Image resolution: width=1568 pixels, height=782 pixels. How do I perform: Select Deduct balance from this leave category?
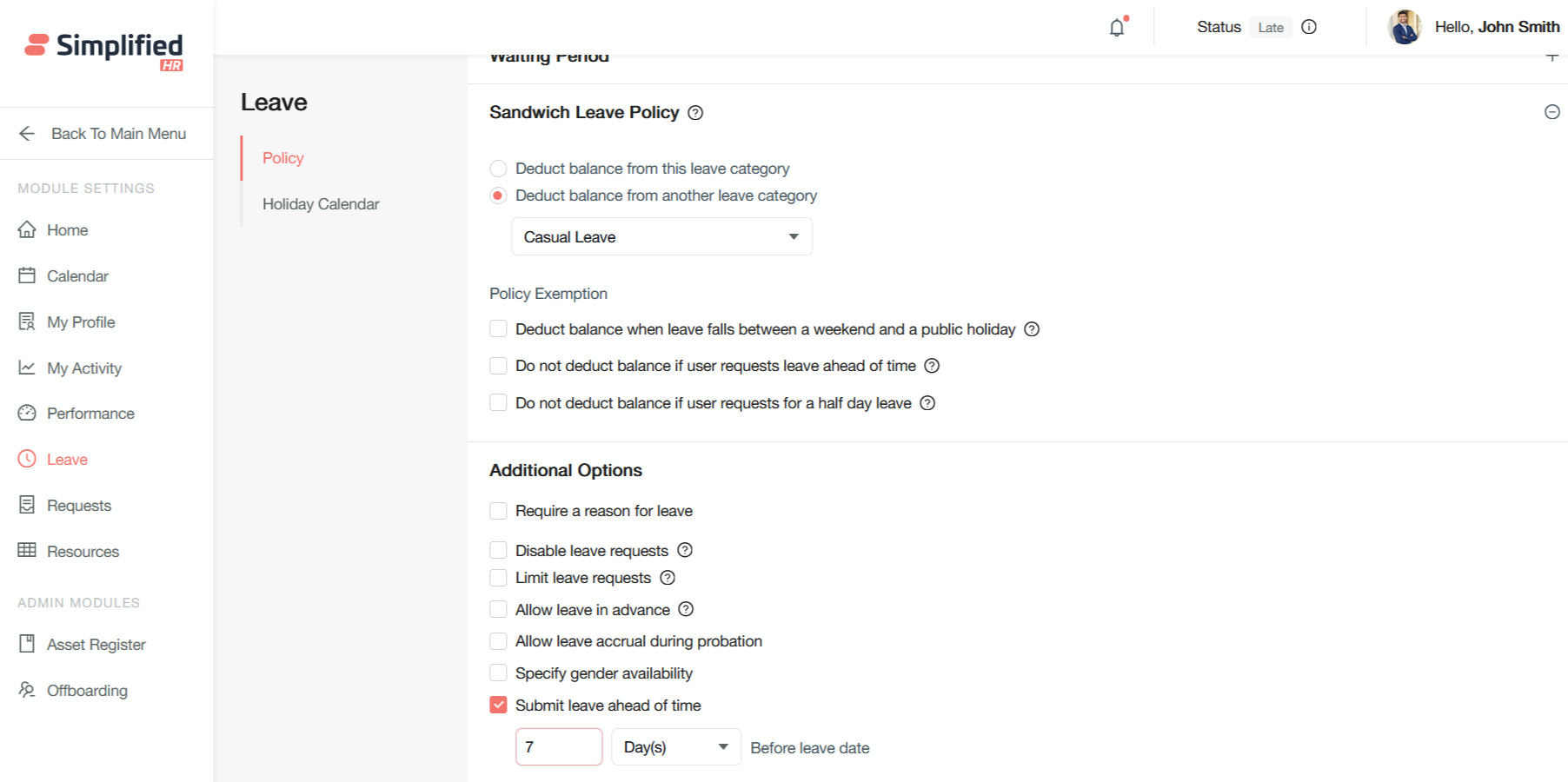point(498,169)
